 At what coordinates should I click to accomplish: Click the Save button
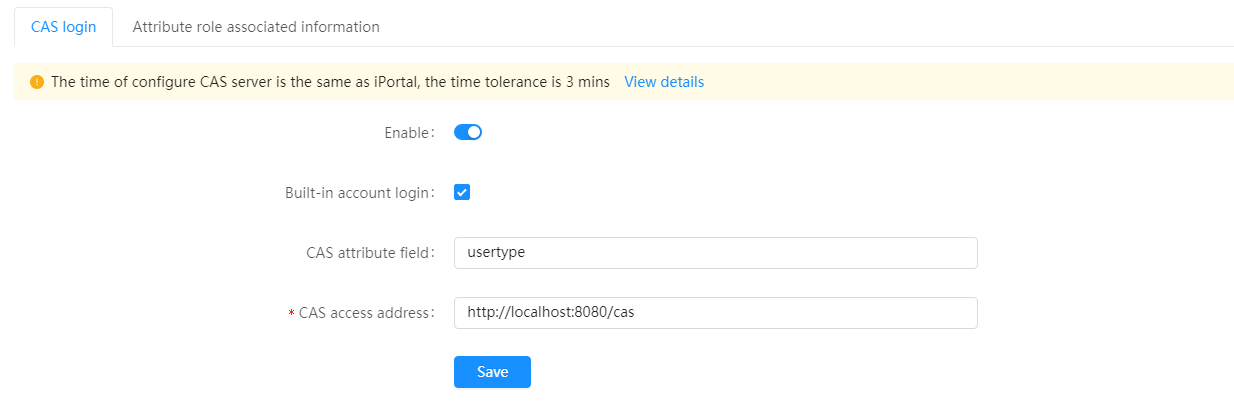[x=492, y=372]
